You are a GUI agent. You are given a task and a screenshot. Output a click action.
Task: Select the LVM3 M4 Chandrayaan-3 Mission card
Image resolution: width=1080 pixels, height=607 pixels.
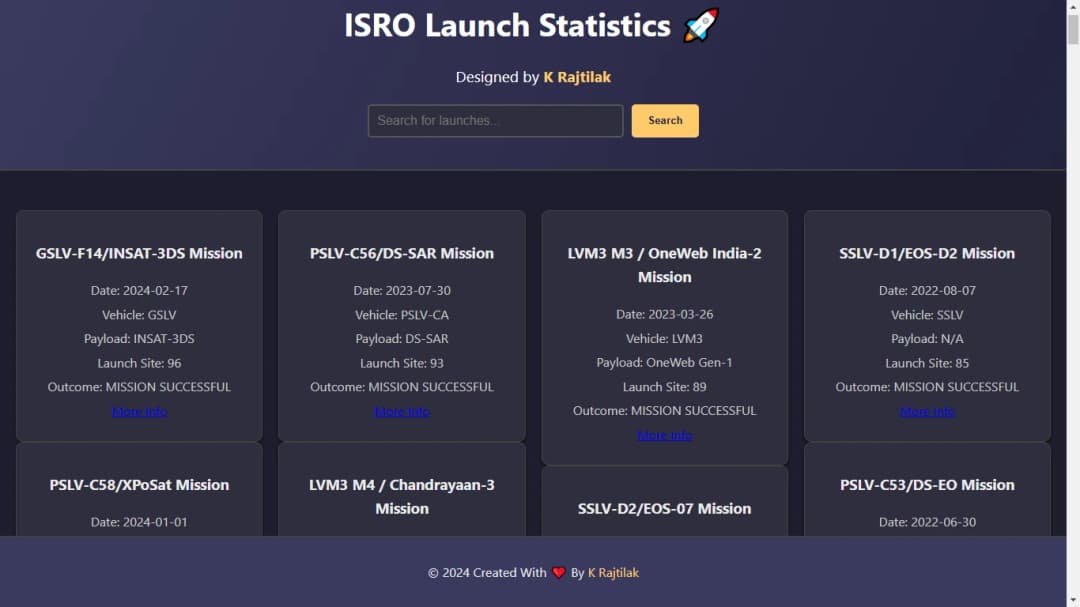pos(402,497)
